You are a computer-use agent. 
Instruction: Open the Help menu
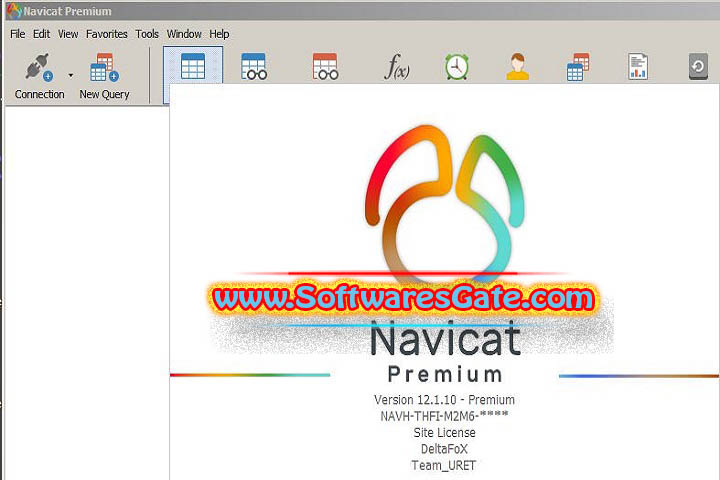coord(219,34)
